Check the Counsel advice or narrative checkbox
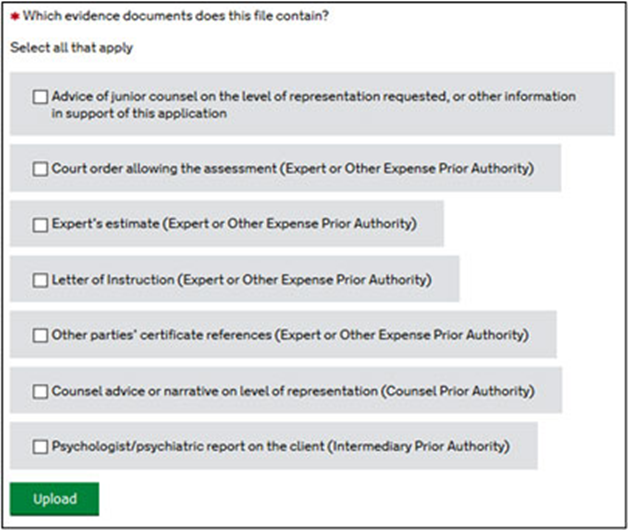This screenshot has height=530, width=628. click(40, 391)
